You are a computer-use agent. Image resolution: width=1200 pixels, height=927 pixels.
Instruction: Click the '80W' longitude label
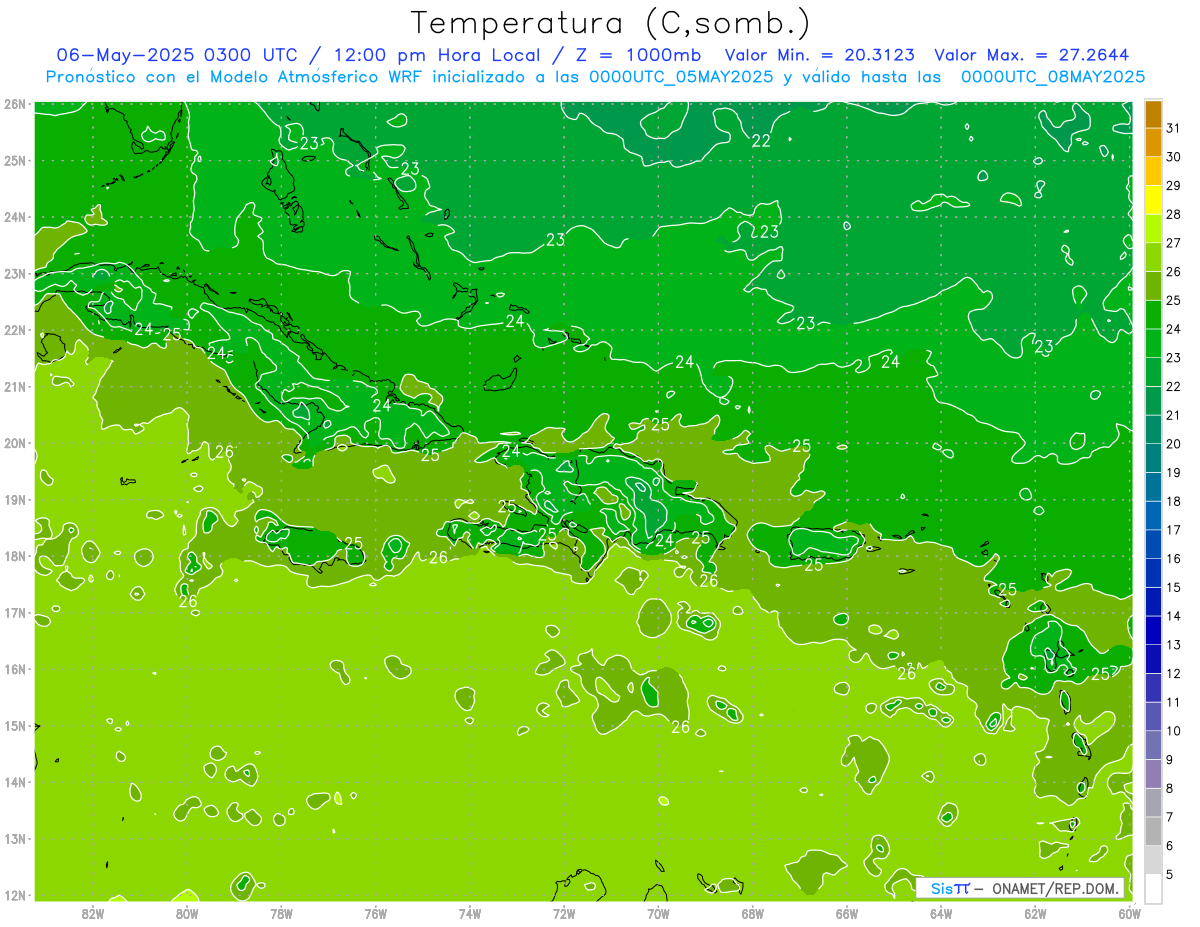coord(186,913)
